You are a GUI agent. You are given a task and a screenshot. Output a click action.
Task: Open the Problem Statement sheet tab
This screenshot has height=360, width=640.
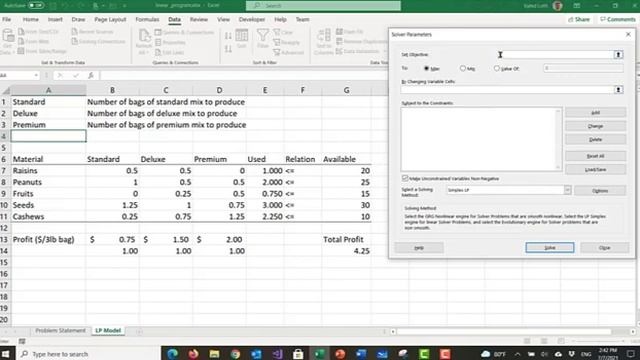click(60, 331)
